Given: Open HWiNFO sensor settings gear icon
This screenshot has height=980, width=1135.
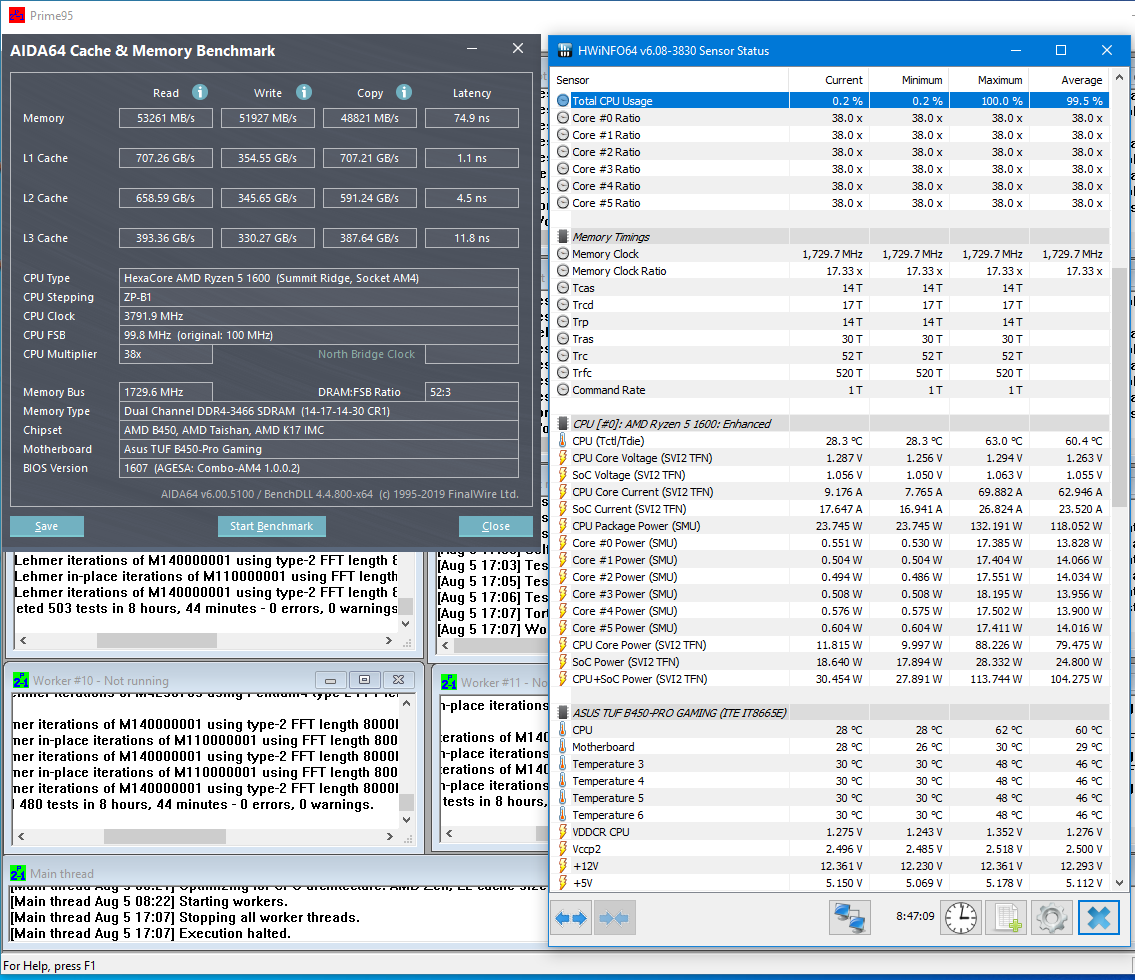Looking at the screenshot, I should pos(1052,918).
